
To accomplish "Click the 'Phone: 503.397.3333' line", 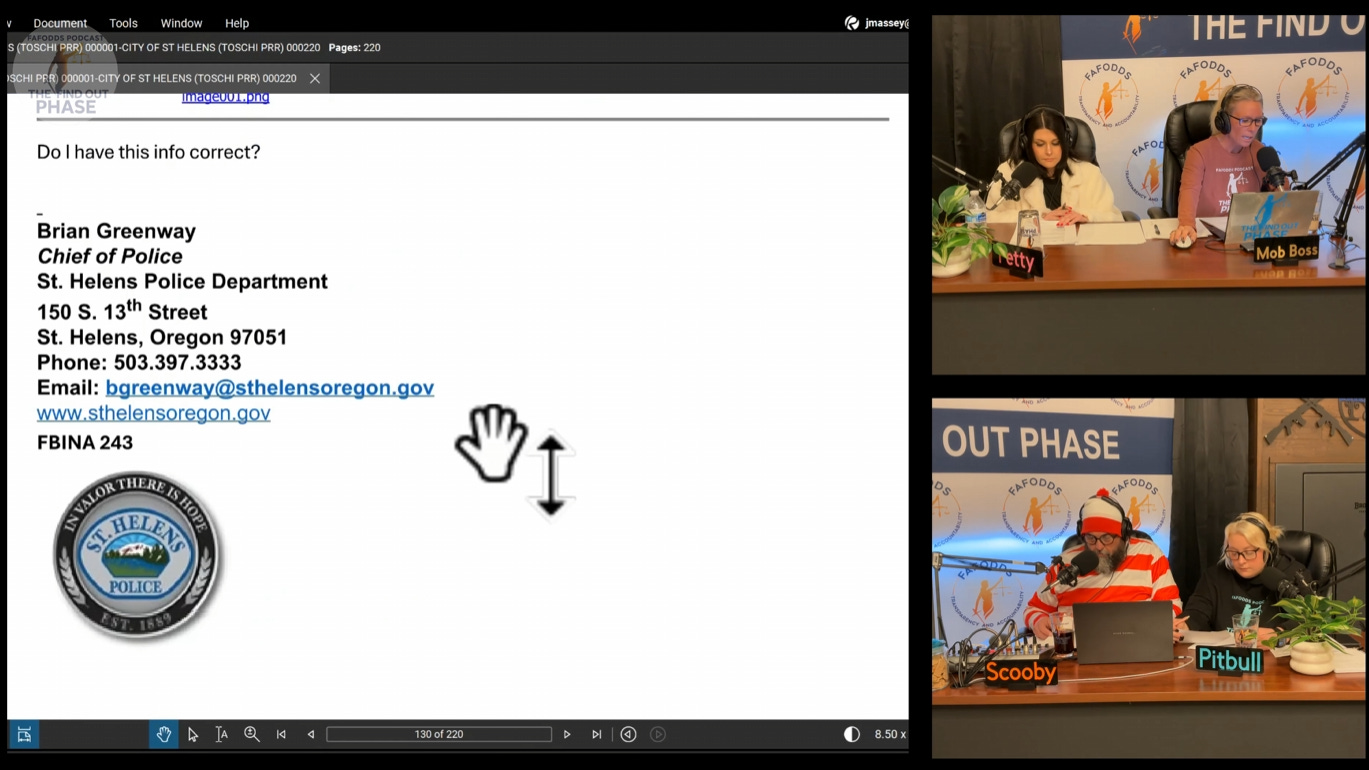I will (x=139, y=362).
